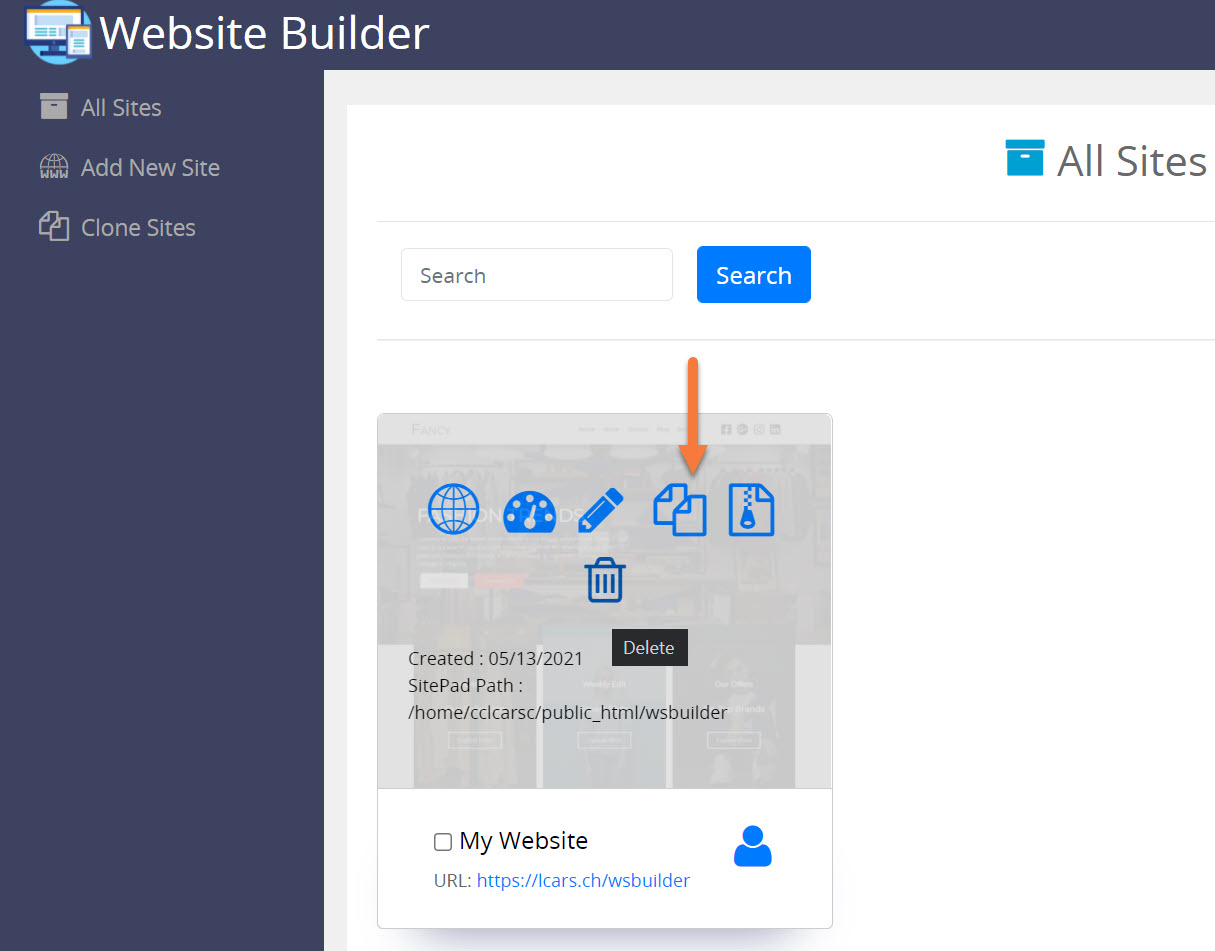The image size is (1215, 951).
Task: Click the sidebar Clone Sites pages icon
Action: point(54,226)
